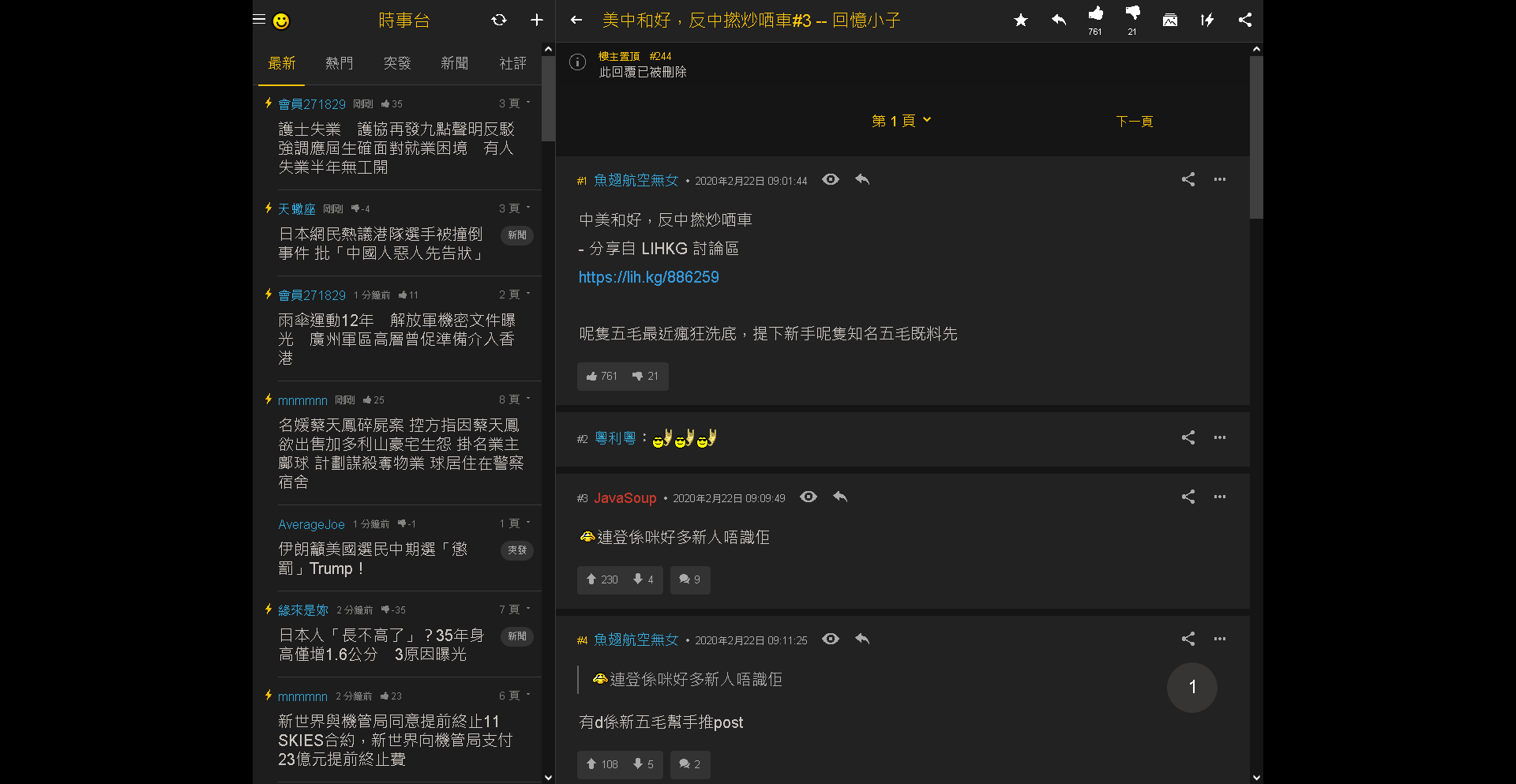
Task: Switch to the 社評 tab
Action: pyautogui.click(x=512, y=63)
